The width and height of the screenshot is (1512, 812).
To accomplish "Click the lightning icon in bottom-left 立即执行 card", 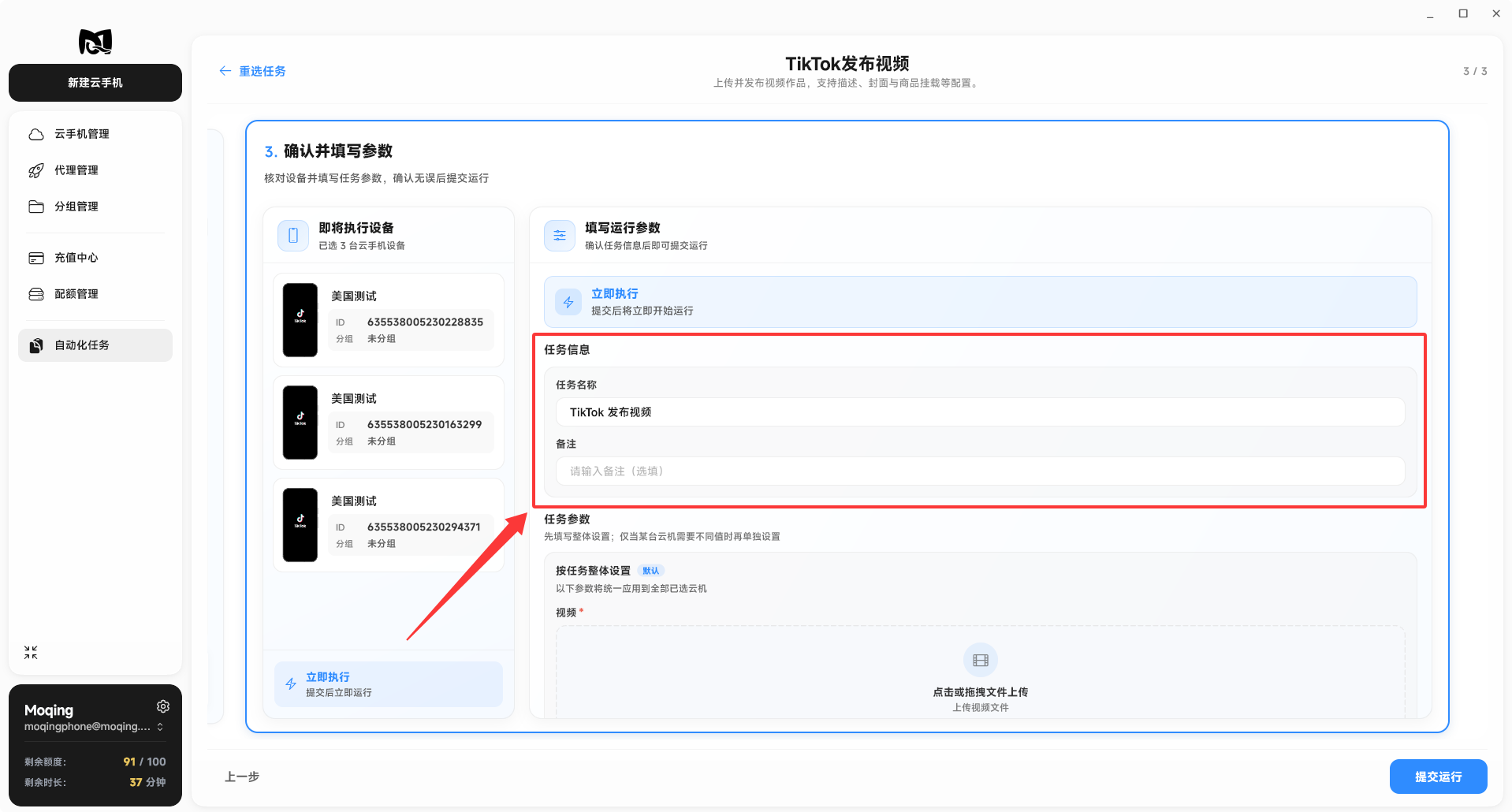I will click(x=291, y=684).
